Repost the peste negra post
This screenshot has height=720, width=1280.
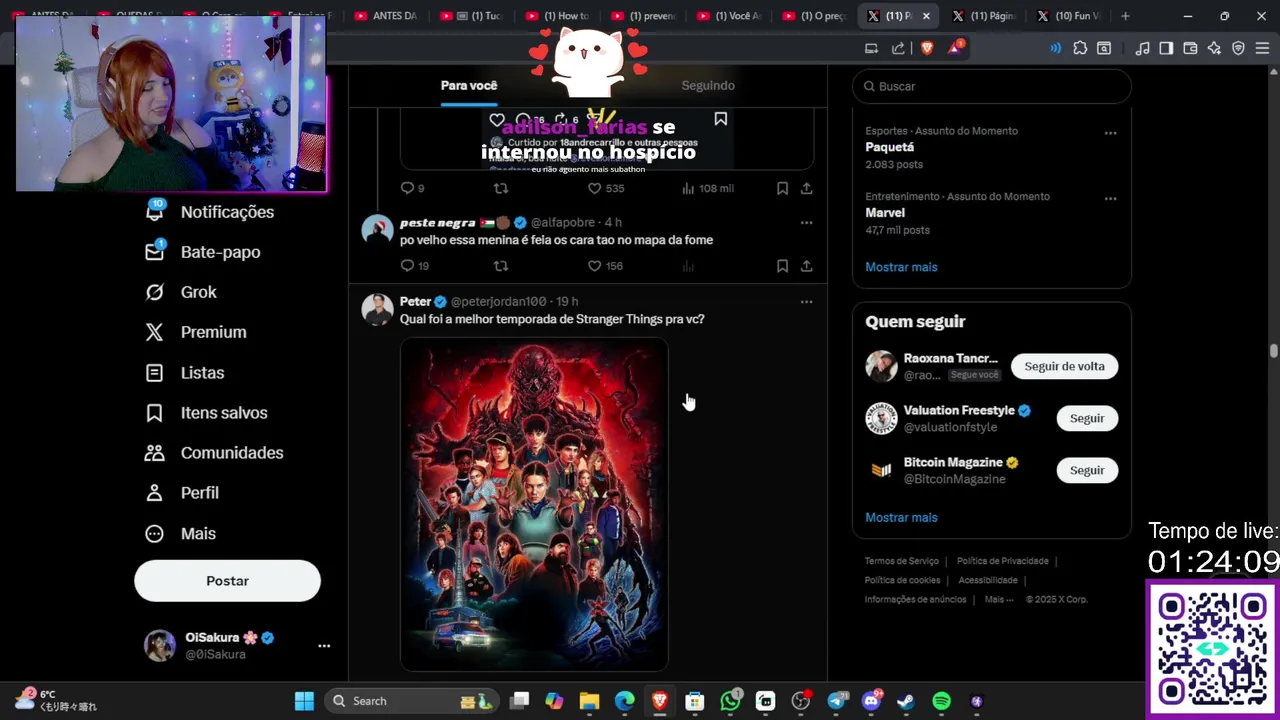pyautogui.click(x=501, y=266)
